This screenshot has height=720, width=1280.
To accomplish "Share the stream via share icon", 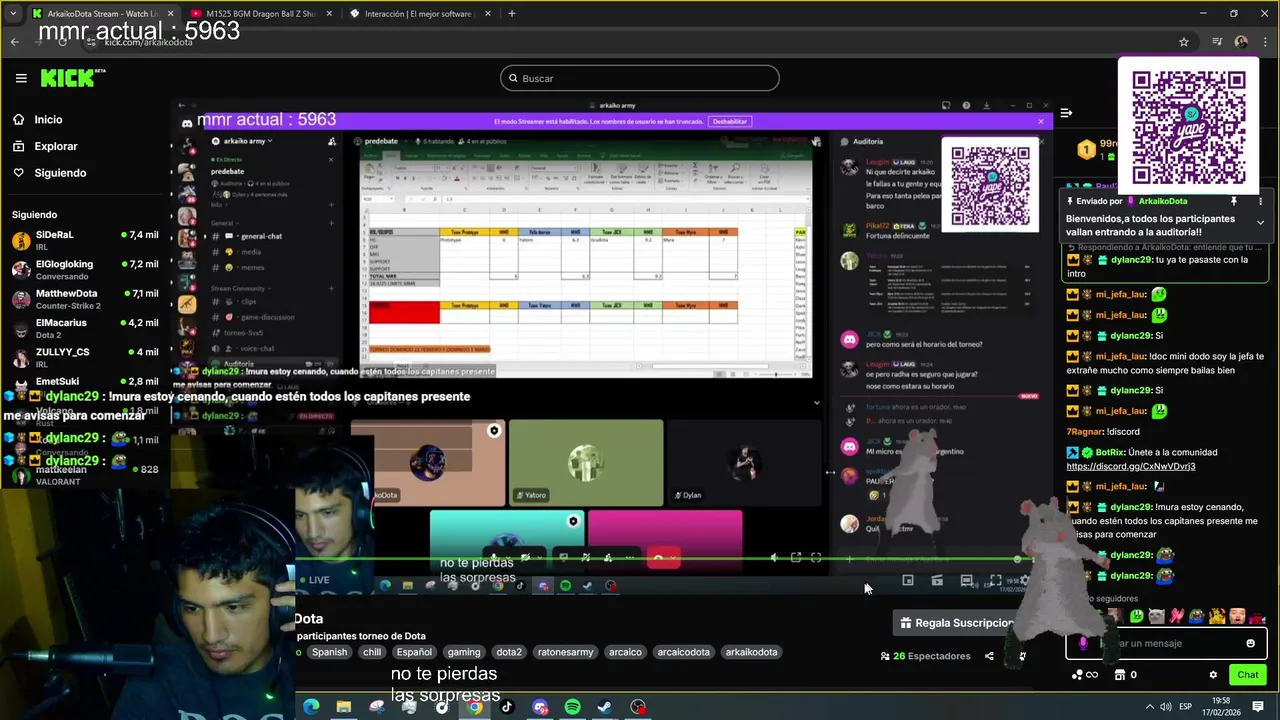I will [x=989, y=656].
